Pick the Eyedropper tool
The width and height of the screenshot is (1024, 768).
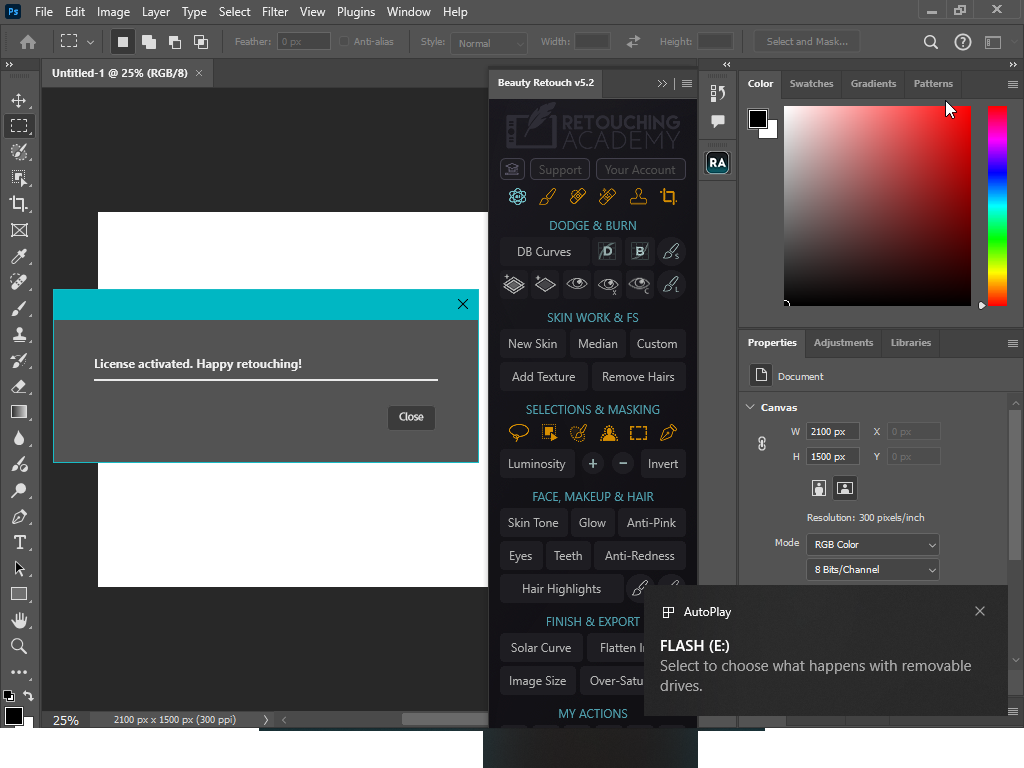pyautogui.click(x=19, y=256)
